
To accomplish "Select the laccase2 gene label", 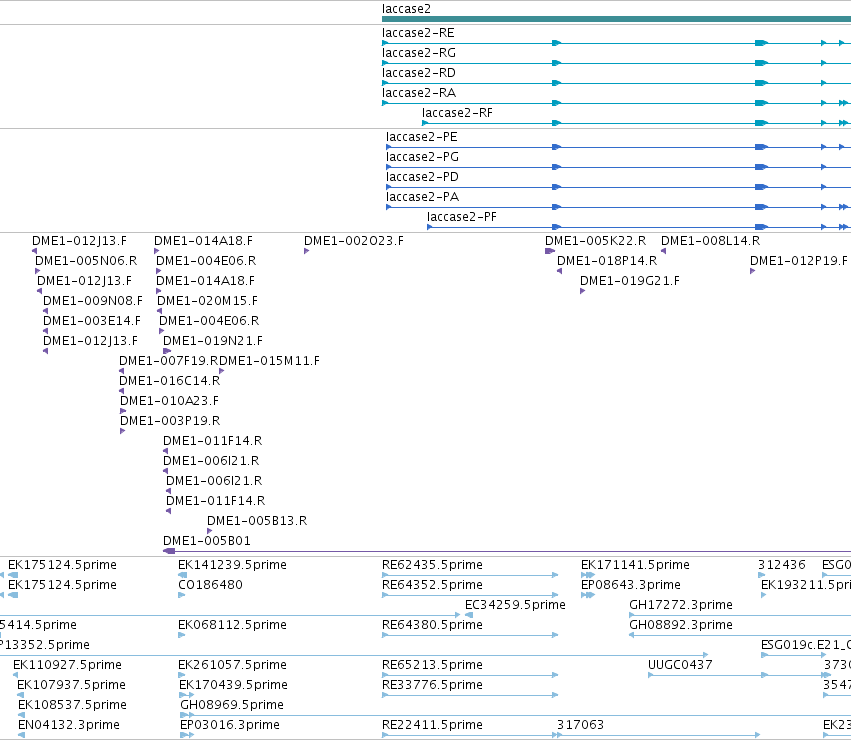I will [406, 9].
